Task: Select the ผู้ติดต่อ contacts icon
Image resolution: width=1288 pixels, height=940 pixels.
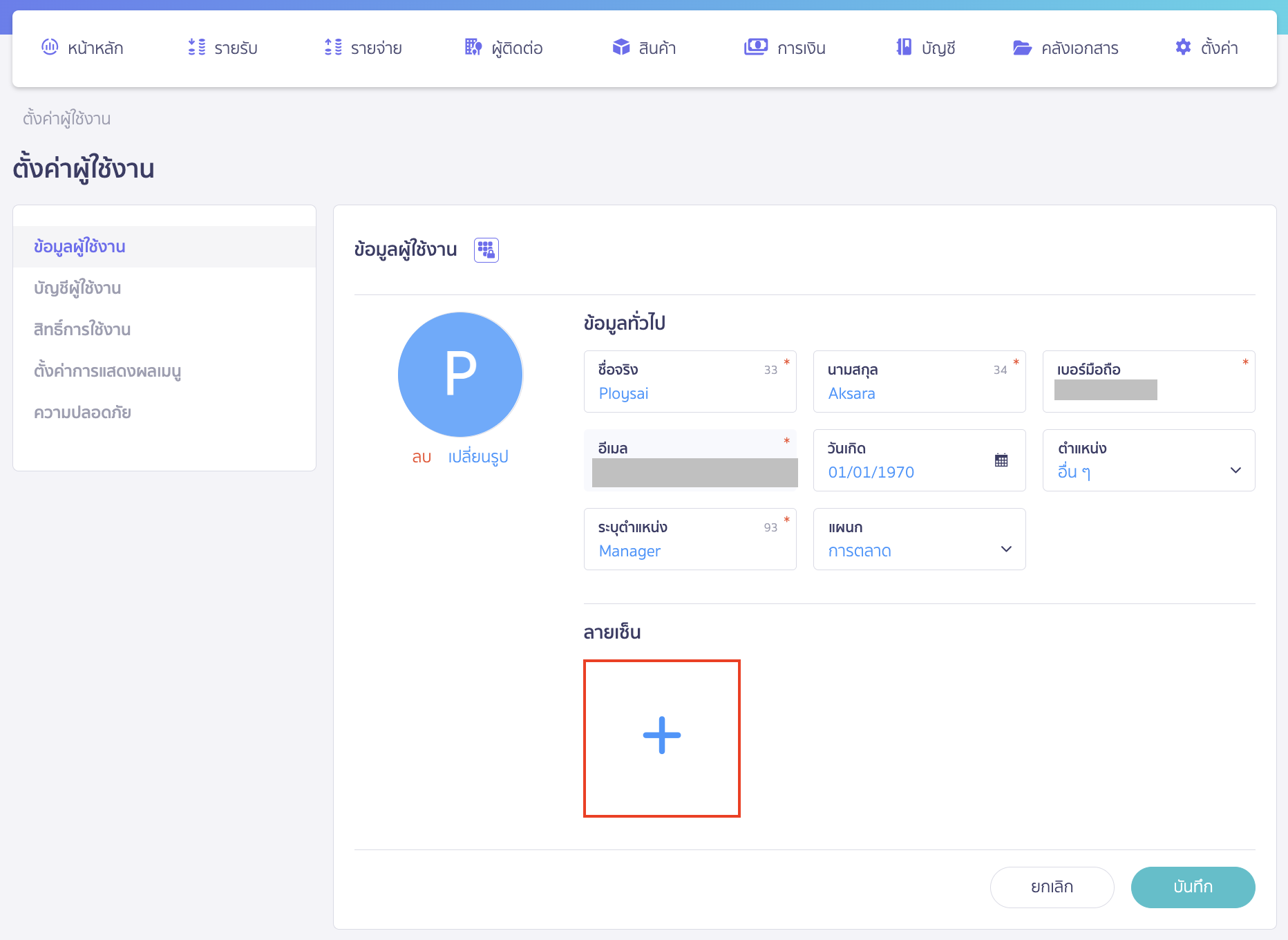Action: [x=473, y=47]
